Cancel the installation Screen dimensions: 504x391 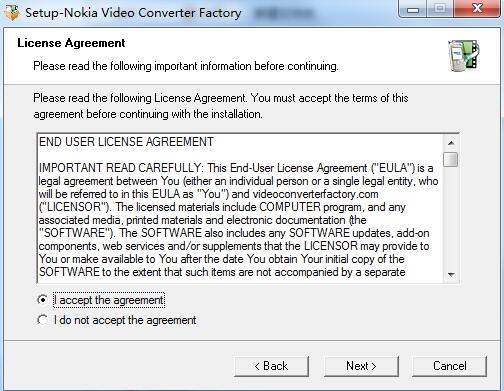pyautogui.click(x=449, y=366)
